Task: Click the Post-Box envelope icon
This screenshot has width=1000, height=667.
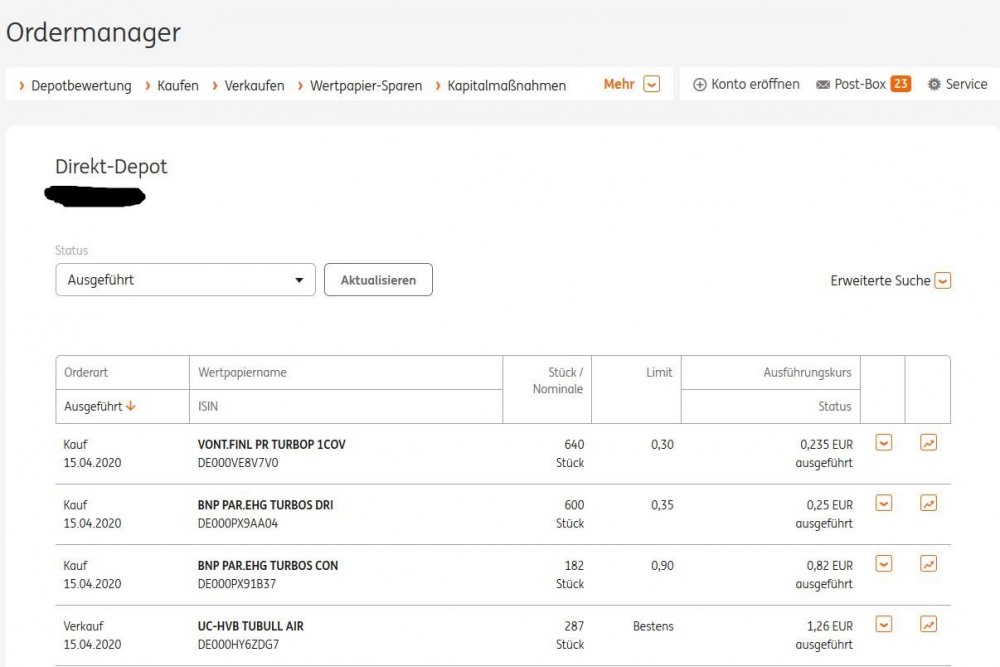Action: 823,85
